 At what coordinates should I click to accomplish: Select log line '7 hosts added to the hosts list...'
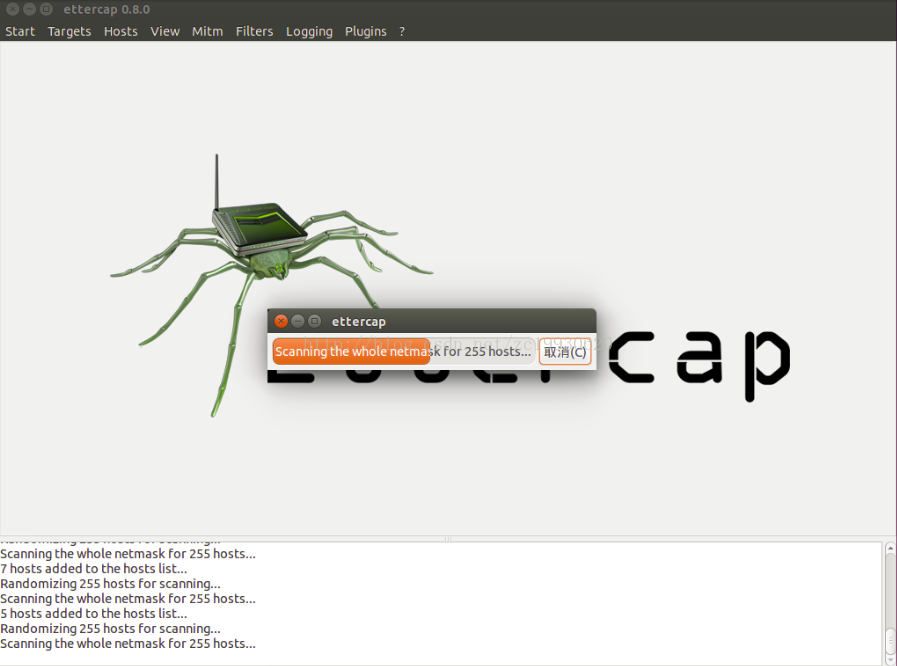coord(94,569)
